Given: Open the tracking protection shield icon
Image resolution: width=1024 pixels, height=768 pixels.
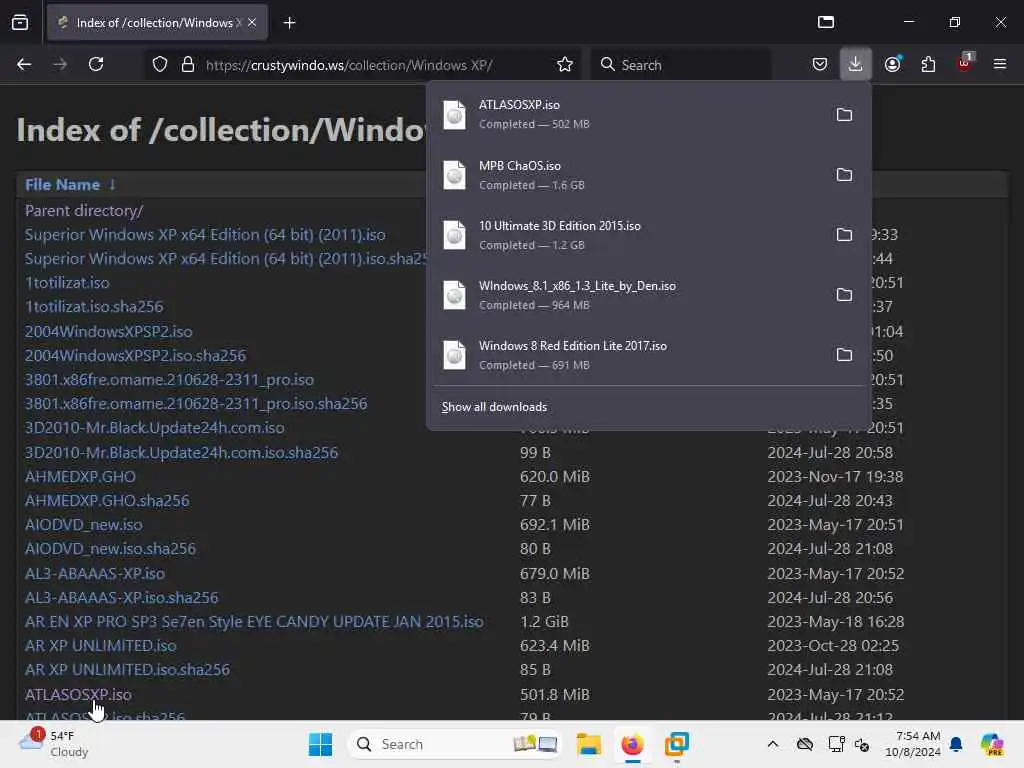Looking at the screenshot, I should click(160, 64).
